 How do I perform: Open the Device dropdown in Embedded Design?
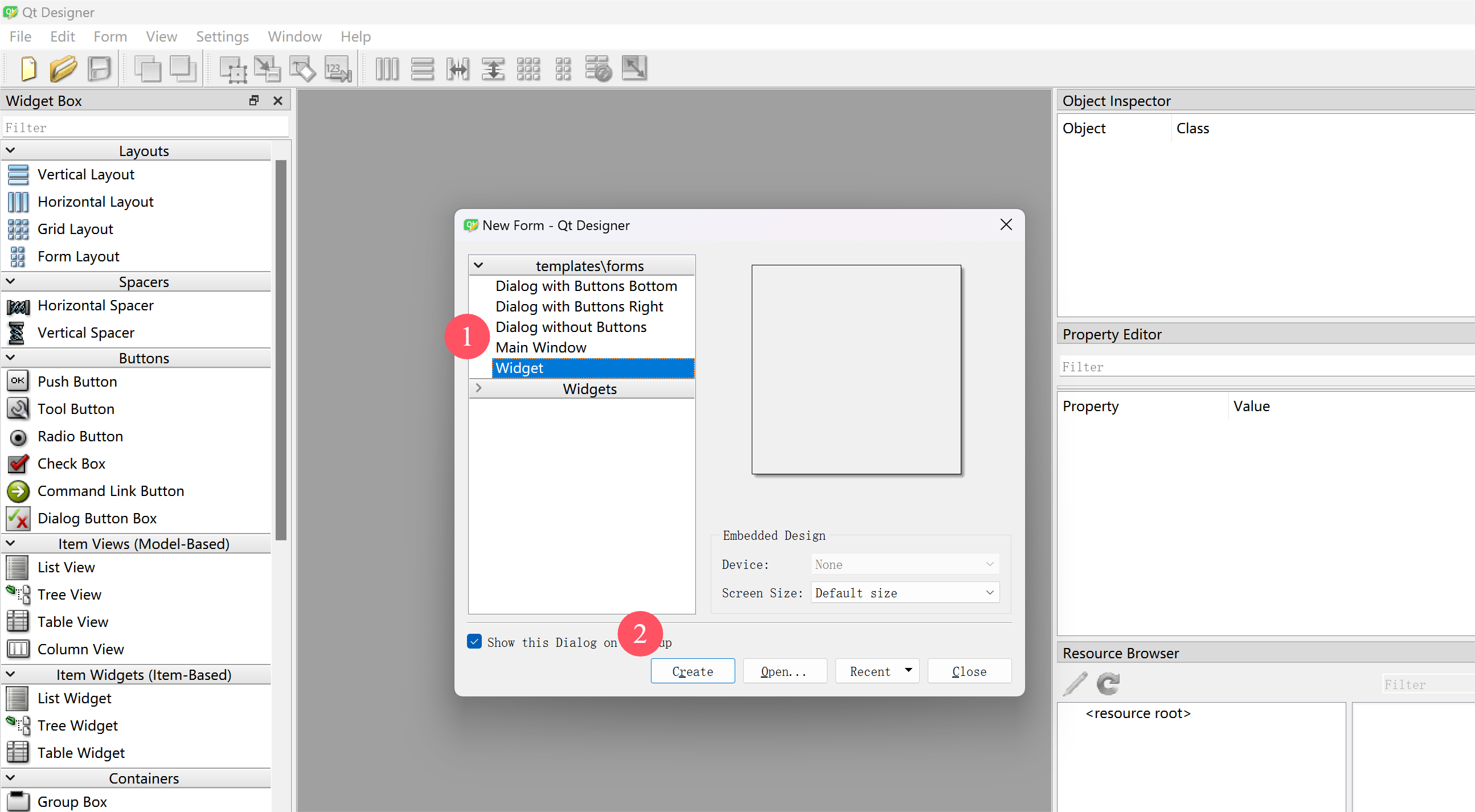904,564
